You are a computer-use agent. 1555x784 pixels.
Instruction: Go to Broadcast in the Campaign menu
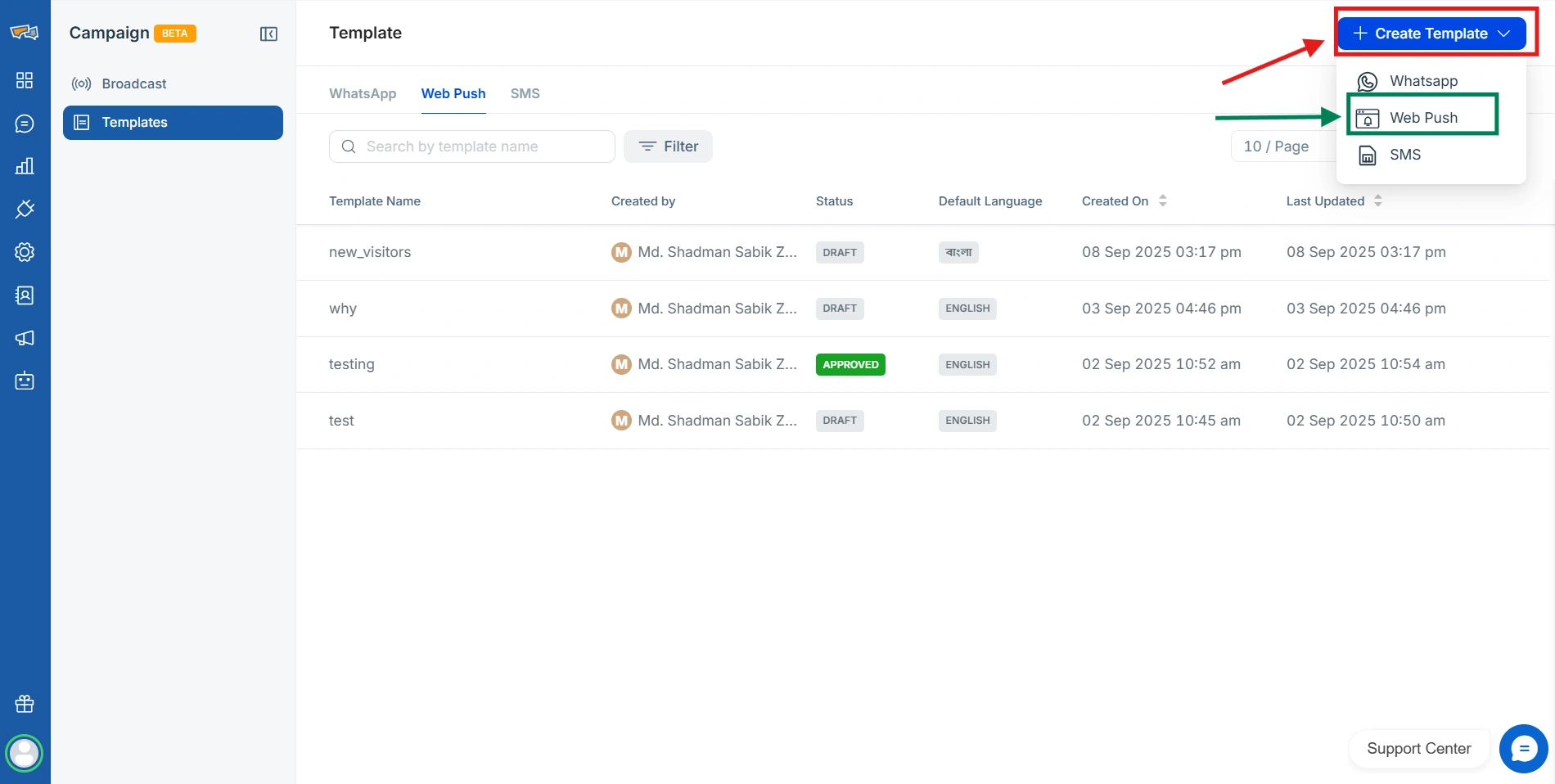click(134, 83)
